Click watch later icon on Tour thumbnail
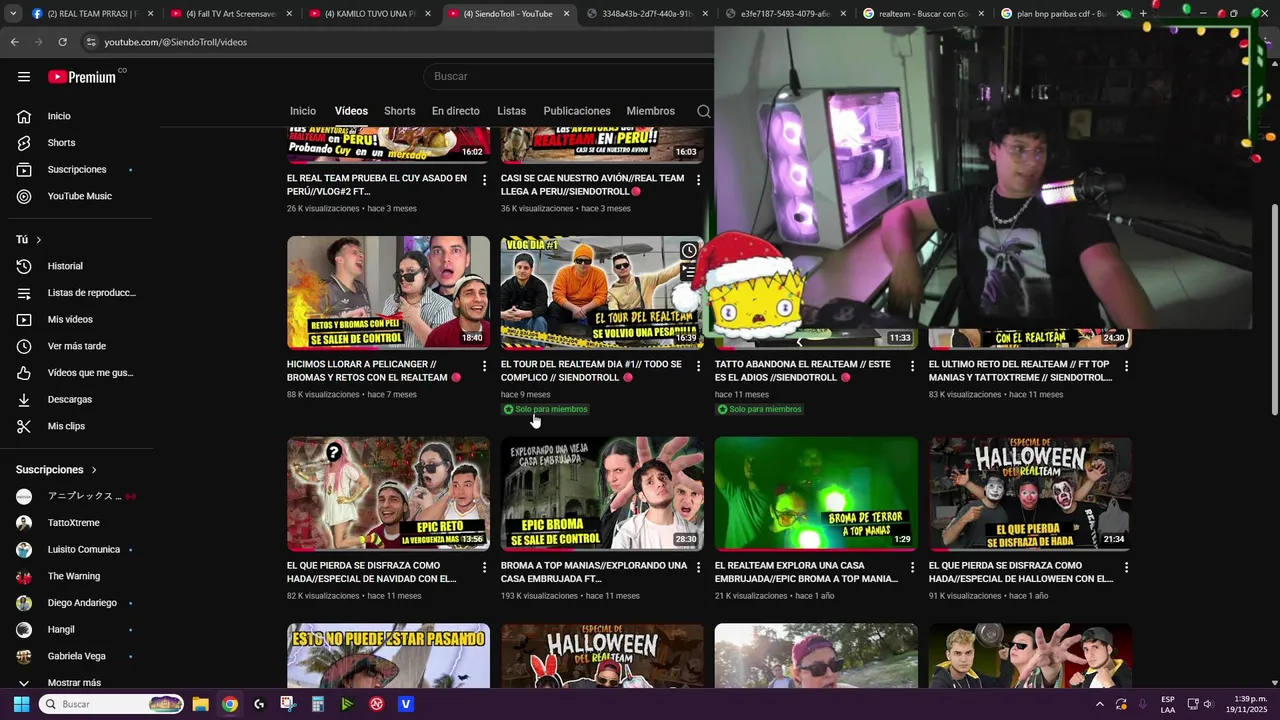This screenshot has width=1280, height=720. point(689,250)
